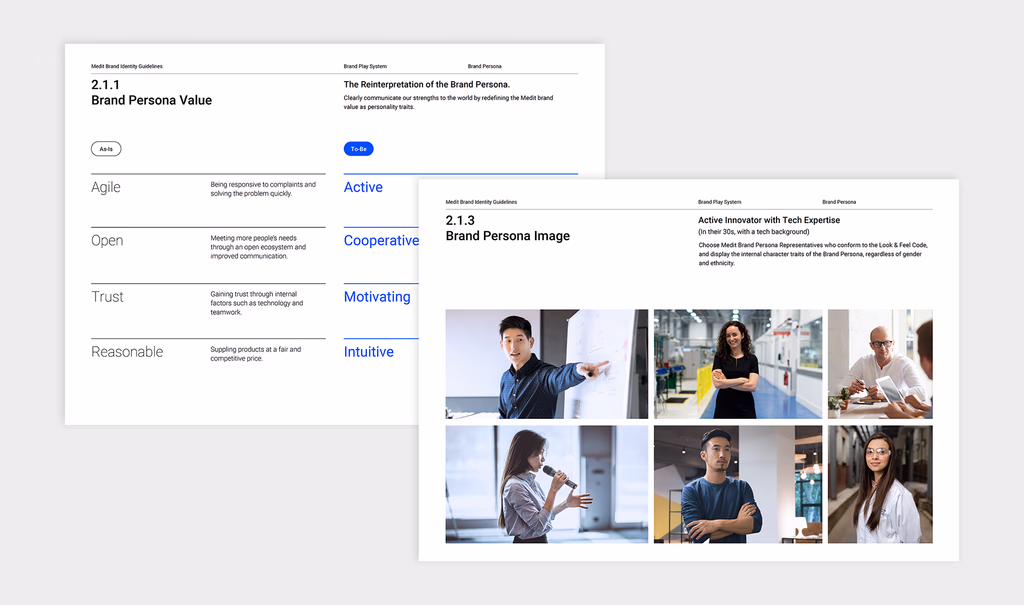
Task: Click the blue To-Be pill button
Action: tap(359, 149)
